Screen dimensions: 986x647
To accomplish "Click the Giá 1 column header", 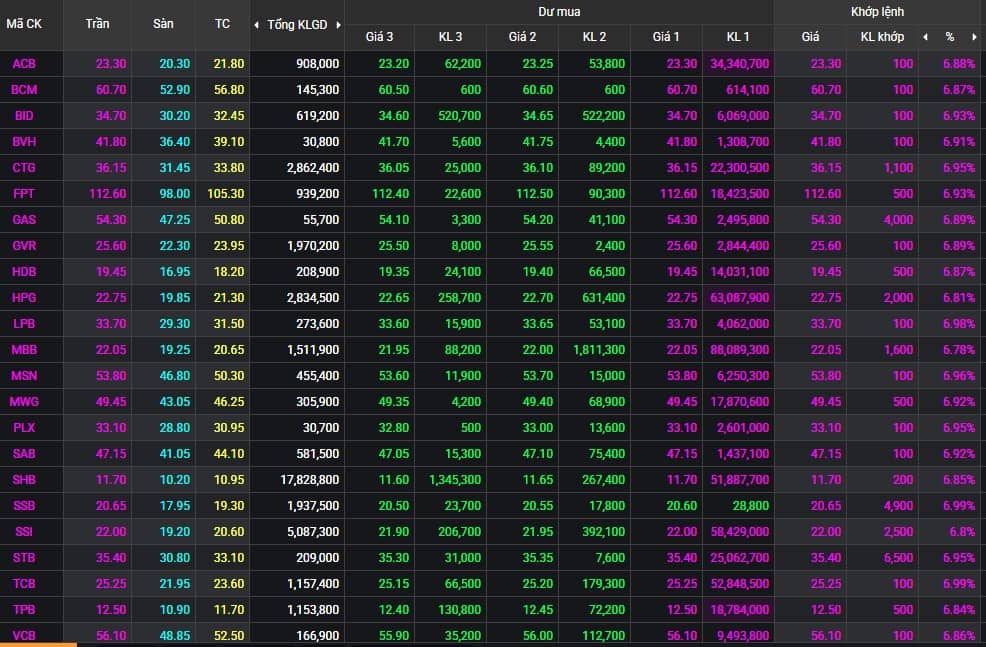I will tap(666, 37).
